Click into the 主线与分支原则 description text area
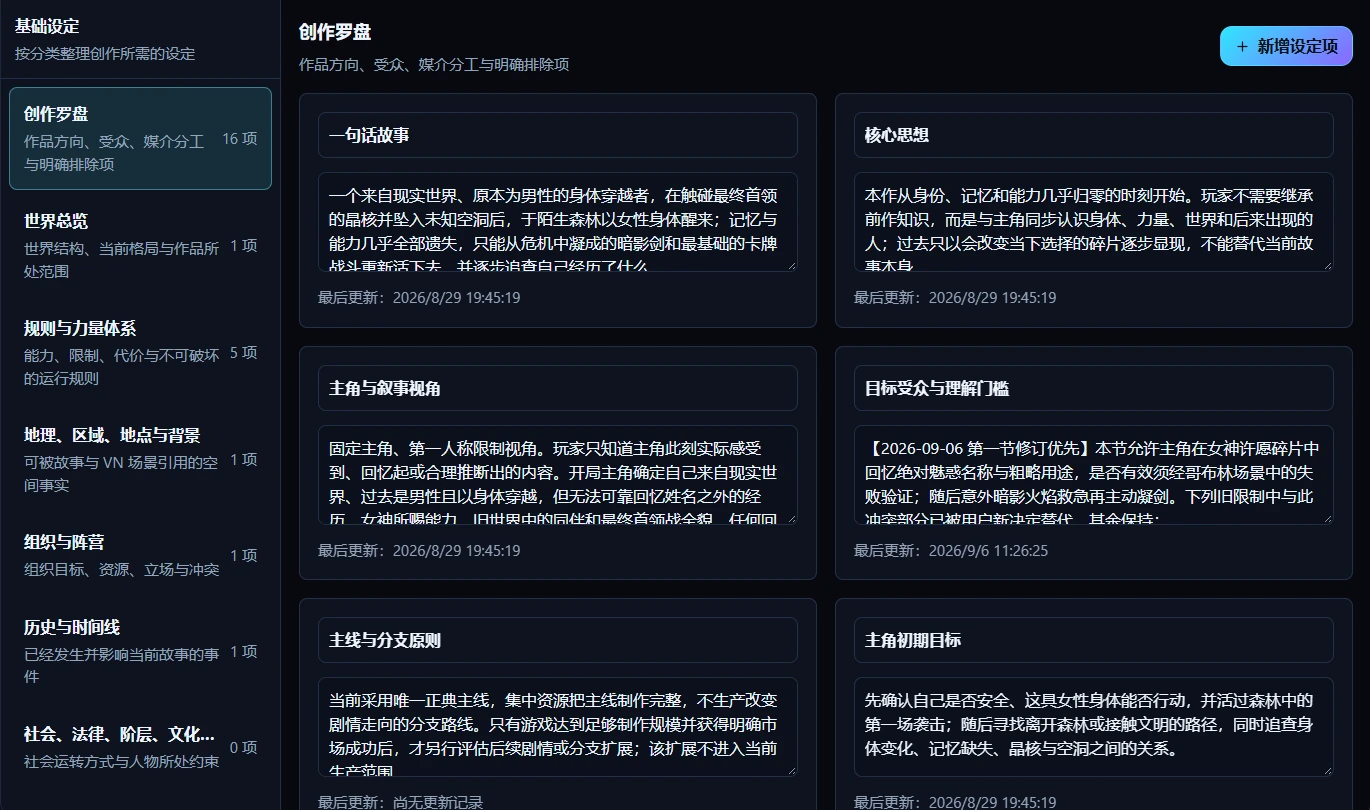Viewport: 1370px width, 810px height. [558, 727]
